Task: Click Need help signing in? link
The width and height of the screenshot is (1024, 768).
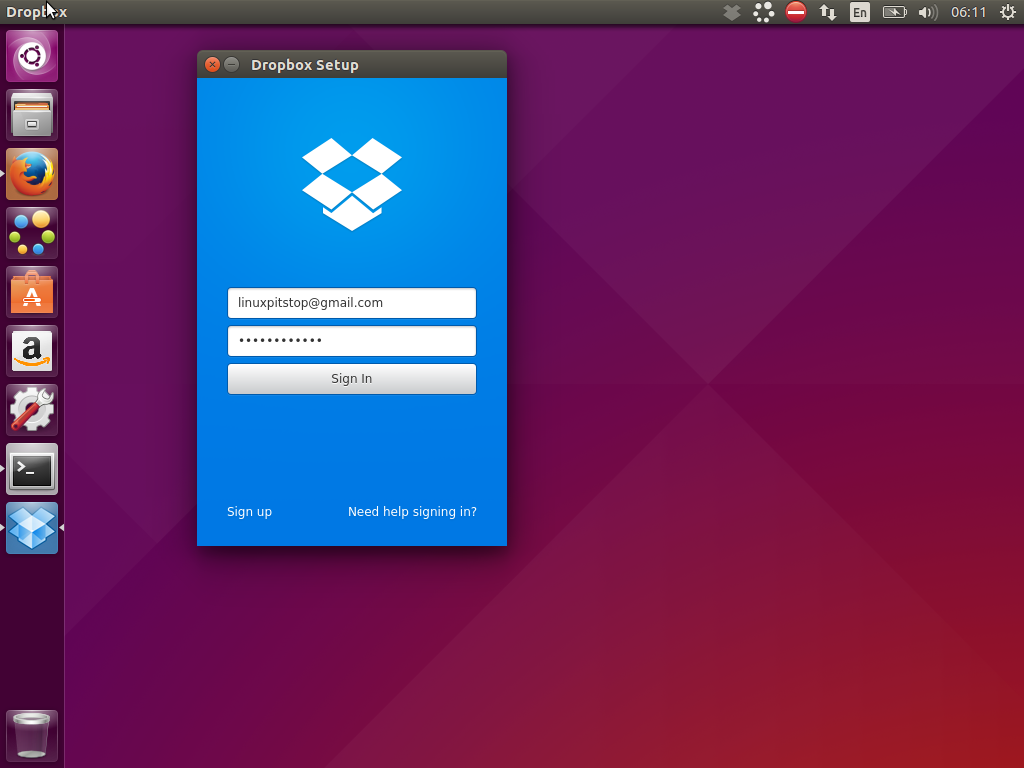Action: [x=412, y=511]
